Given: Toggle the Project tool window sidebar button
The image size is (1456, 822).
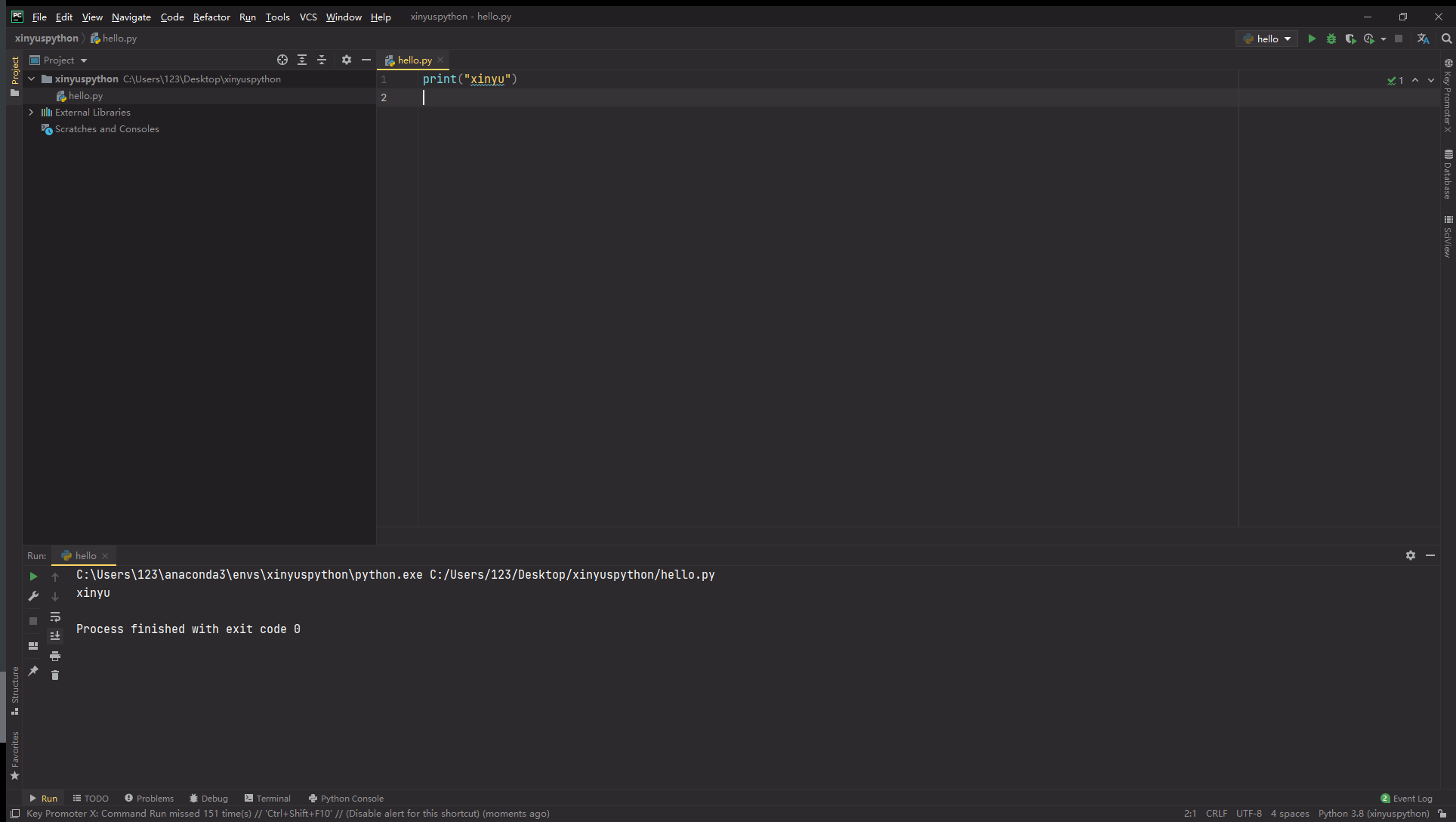Looking at the screenshot, I should pyautogui.click(x=14, y=76).
